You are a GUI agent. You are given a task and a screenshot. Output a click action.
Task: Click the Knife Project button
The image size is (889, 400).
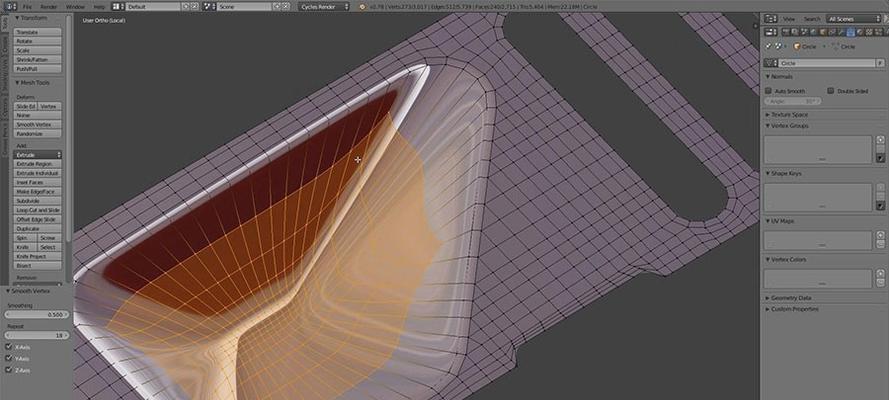(37, 257)
